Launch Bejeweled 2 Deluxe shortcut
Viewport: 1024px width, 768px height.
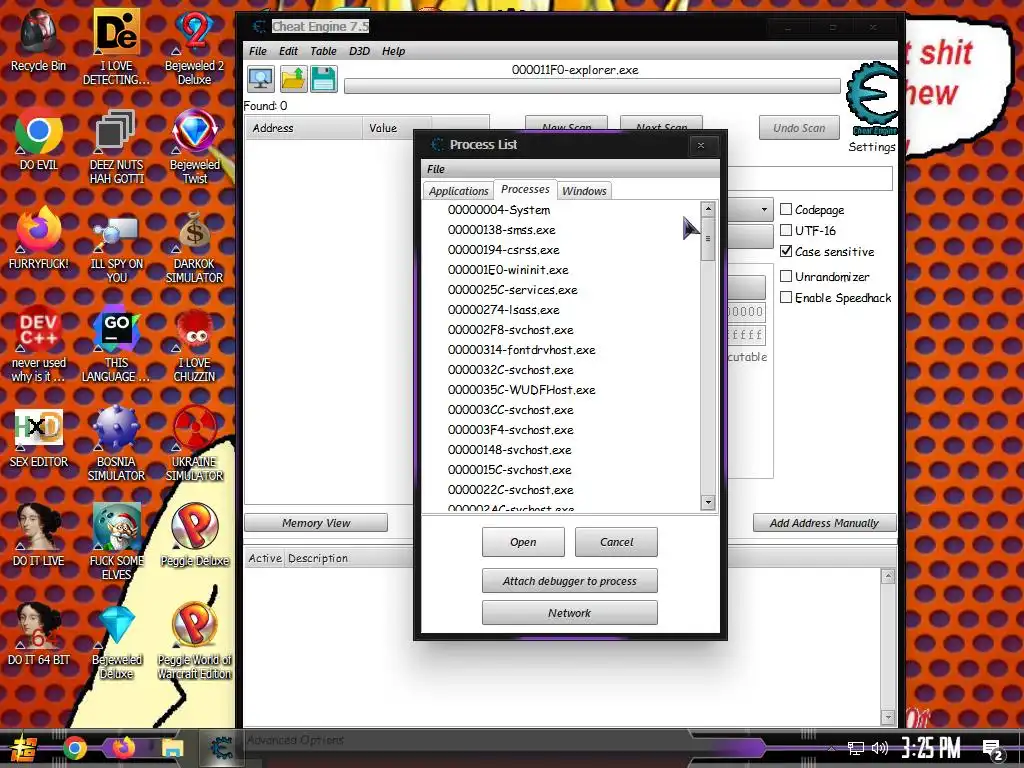click(x=194, y=47)
